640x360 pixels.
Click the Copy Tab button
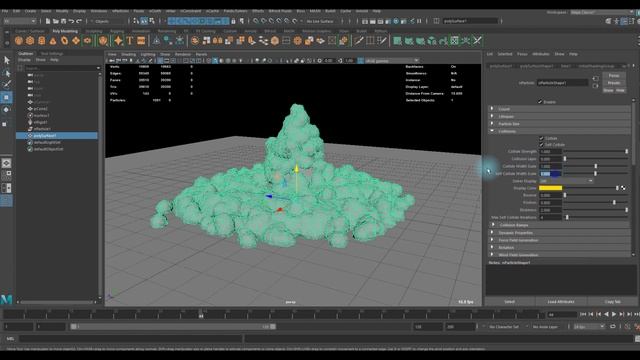click(612, 302)
